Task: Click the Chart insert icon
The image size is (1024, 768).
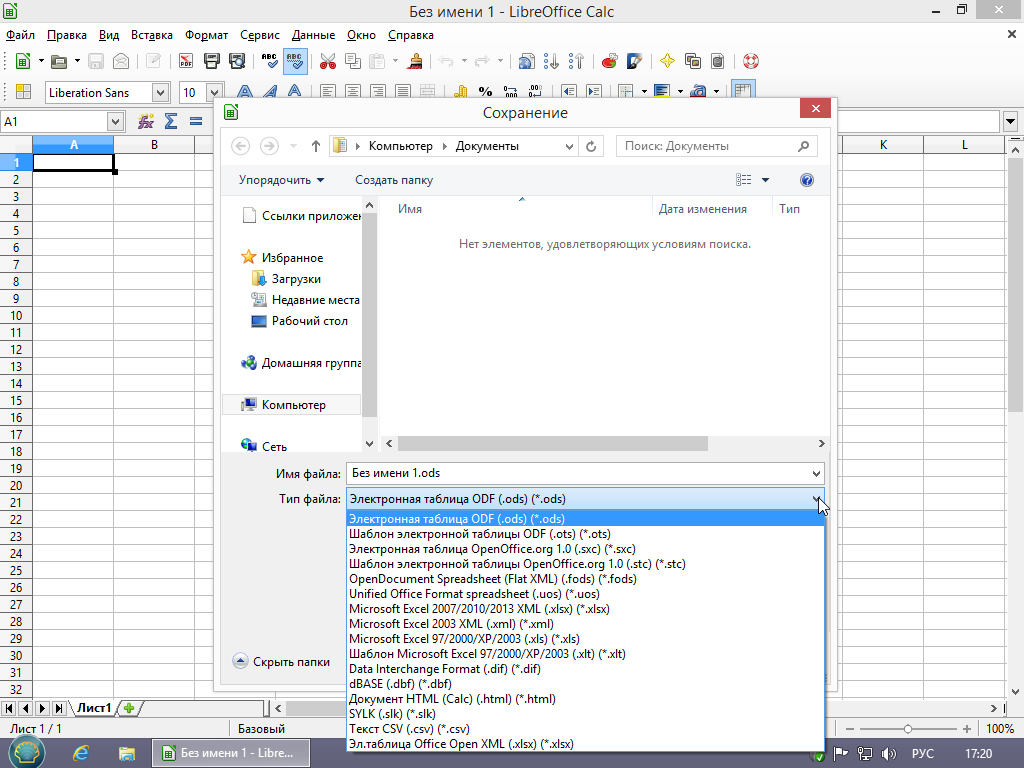Action: pyautogui.click(x=609, y=61)
